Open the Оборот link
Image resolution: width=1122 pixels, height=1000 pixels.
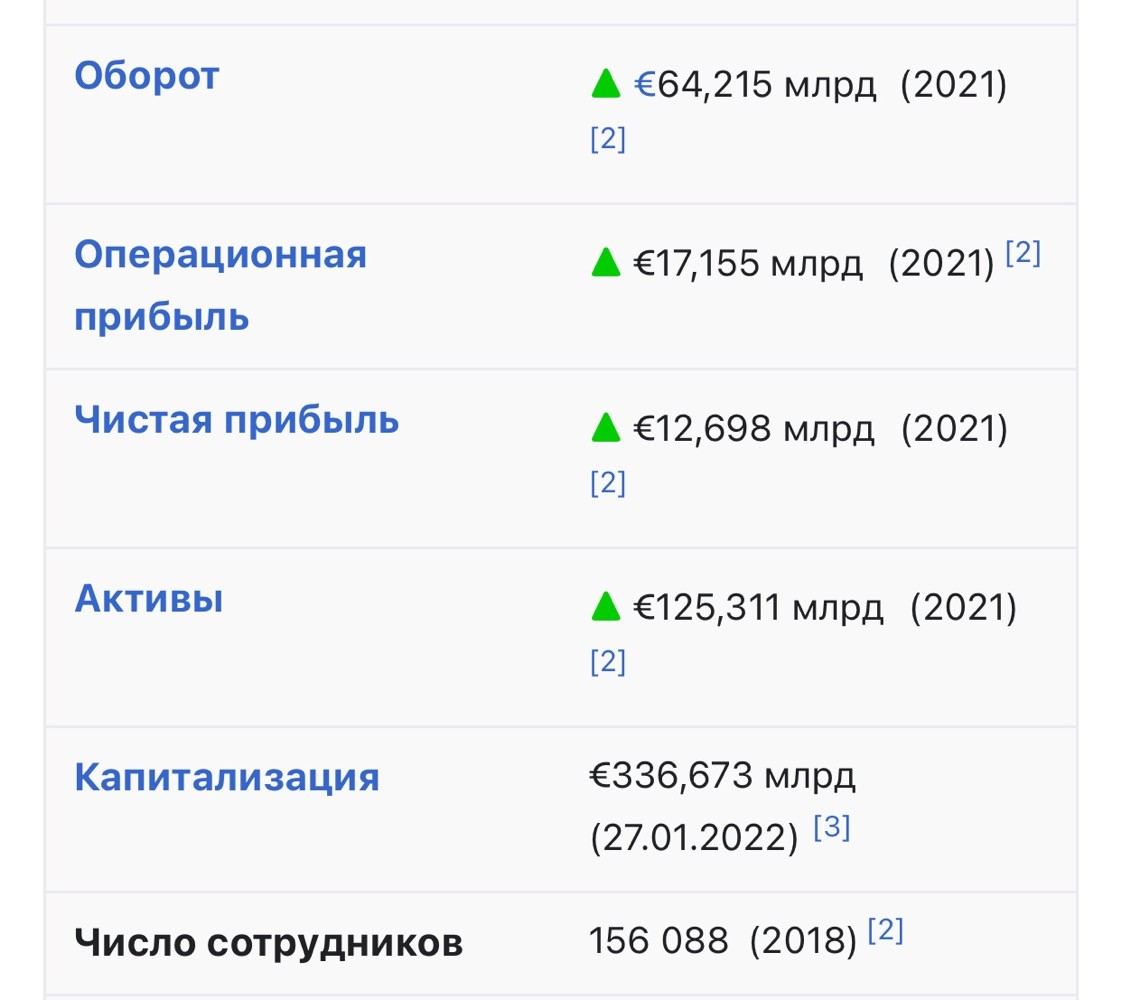click(x=147, y=75)
